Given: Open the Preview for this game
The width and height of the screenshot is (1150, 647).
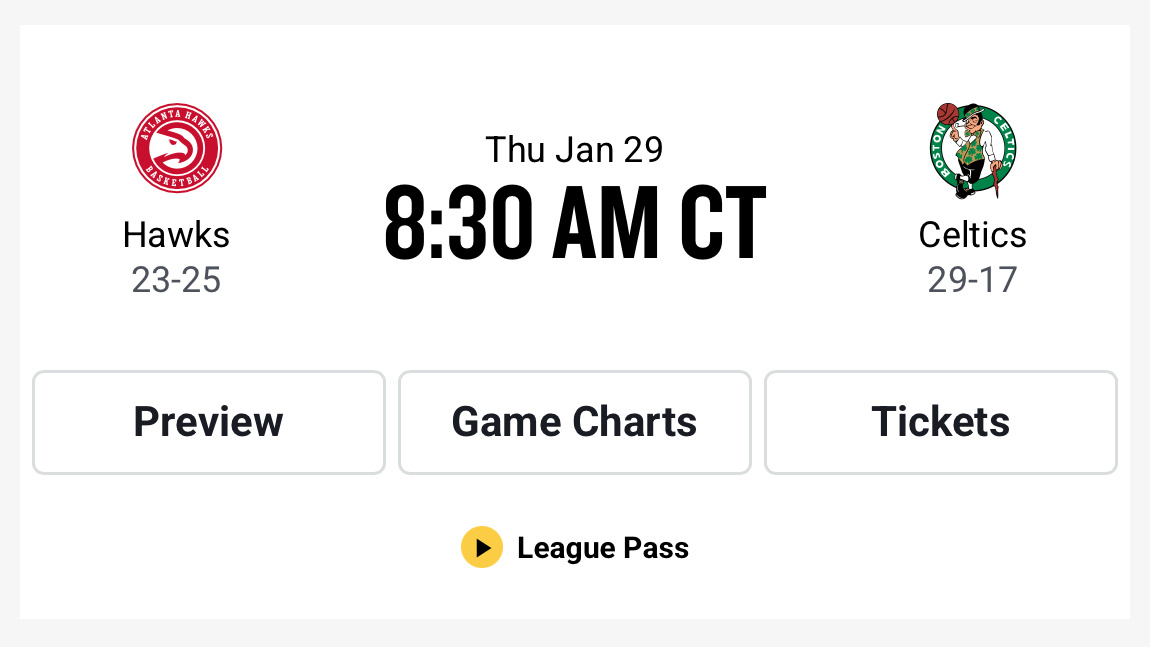Looking at the screenshot, I should (208, 422).
